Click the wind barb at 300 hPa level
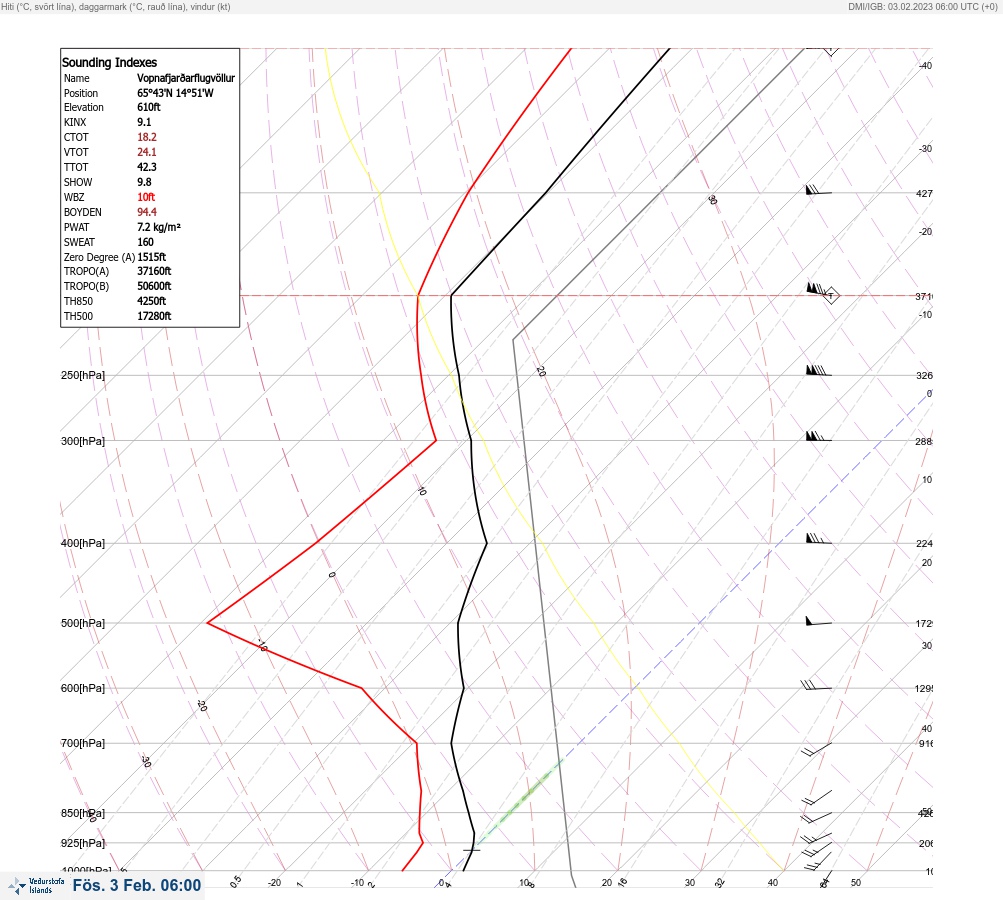The height and width of the screenshot is (900, 1003). tap(819, 436)
